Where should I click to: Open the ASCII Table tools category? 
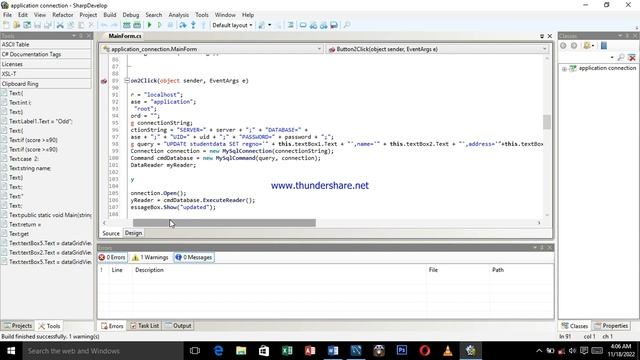tap(46, 44)
